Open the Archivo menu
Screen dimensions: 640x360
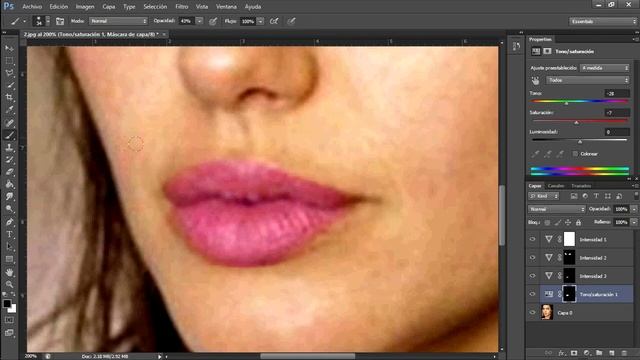pos(32,7)
